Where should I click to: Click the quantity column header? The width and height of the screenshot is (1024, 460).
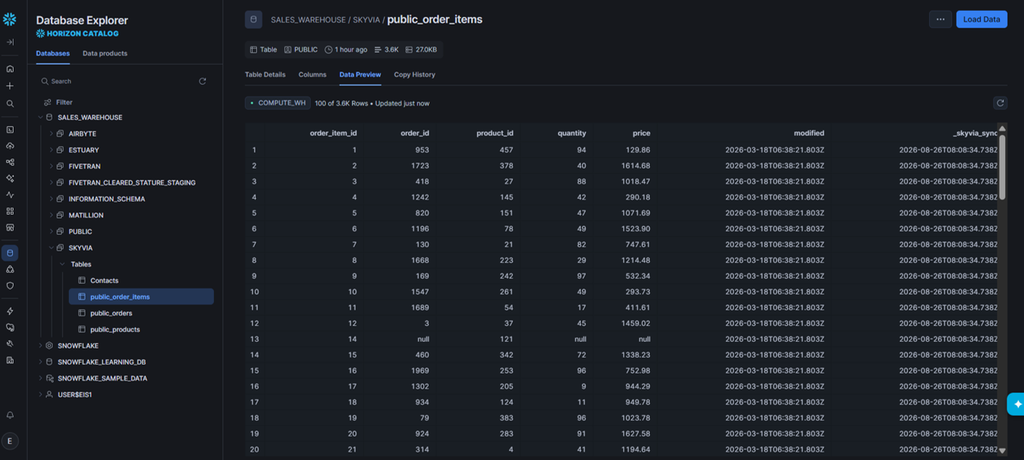571,133
